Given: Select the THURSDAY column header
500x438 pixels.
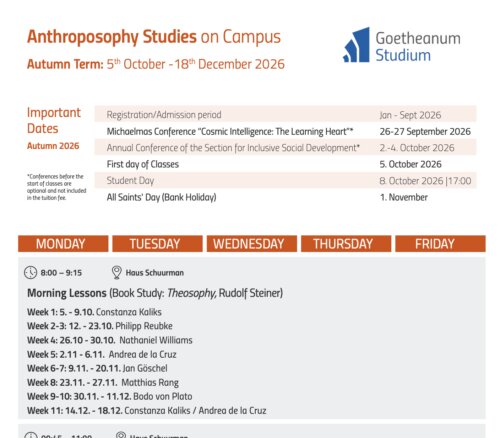Looking at the screenshot, I should pos(346,244).
